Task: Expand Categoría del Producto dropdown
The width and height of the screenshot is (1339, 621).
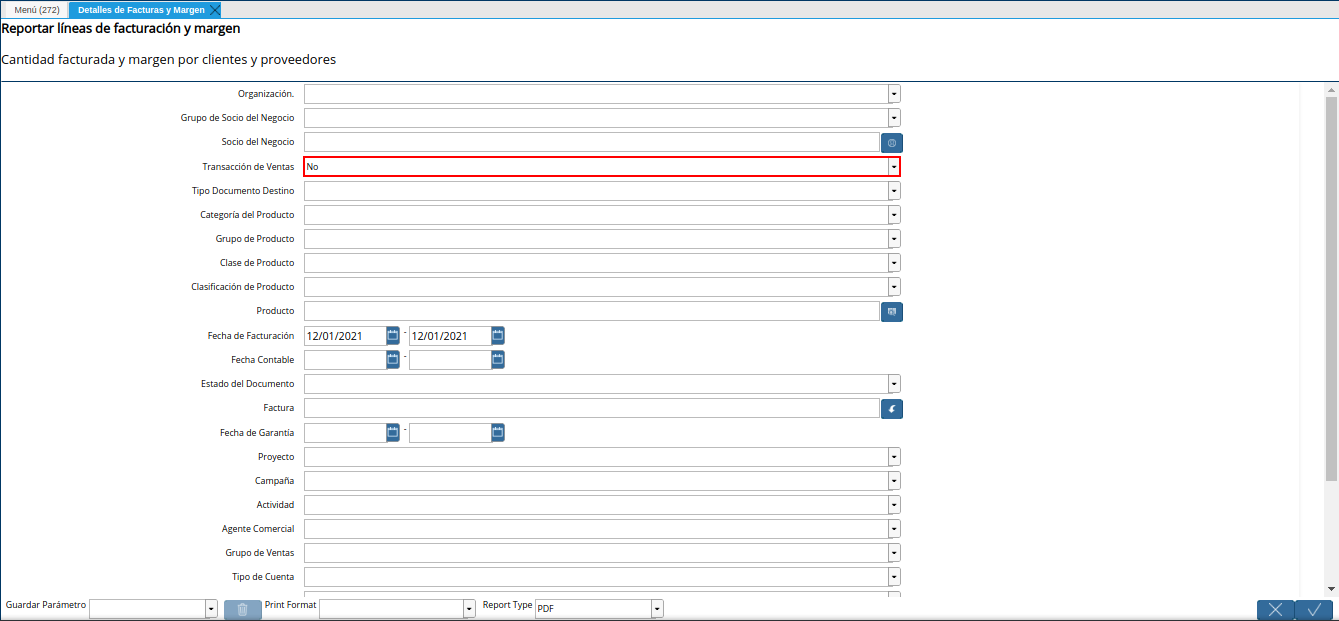Action: click(894, 215)
